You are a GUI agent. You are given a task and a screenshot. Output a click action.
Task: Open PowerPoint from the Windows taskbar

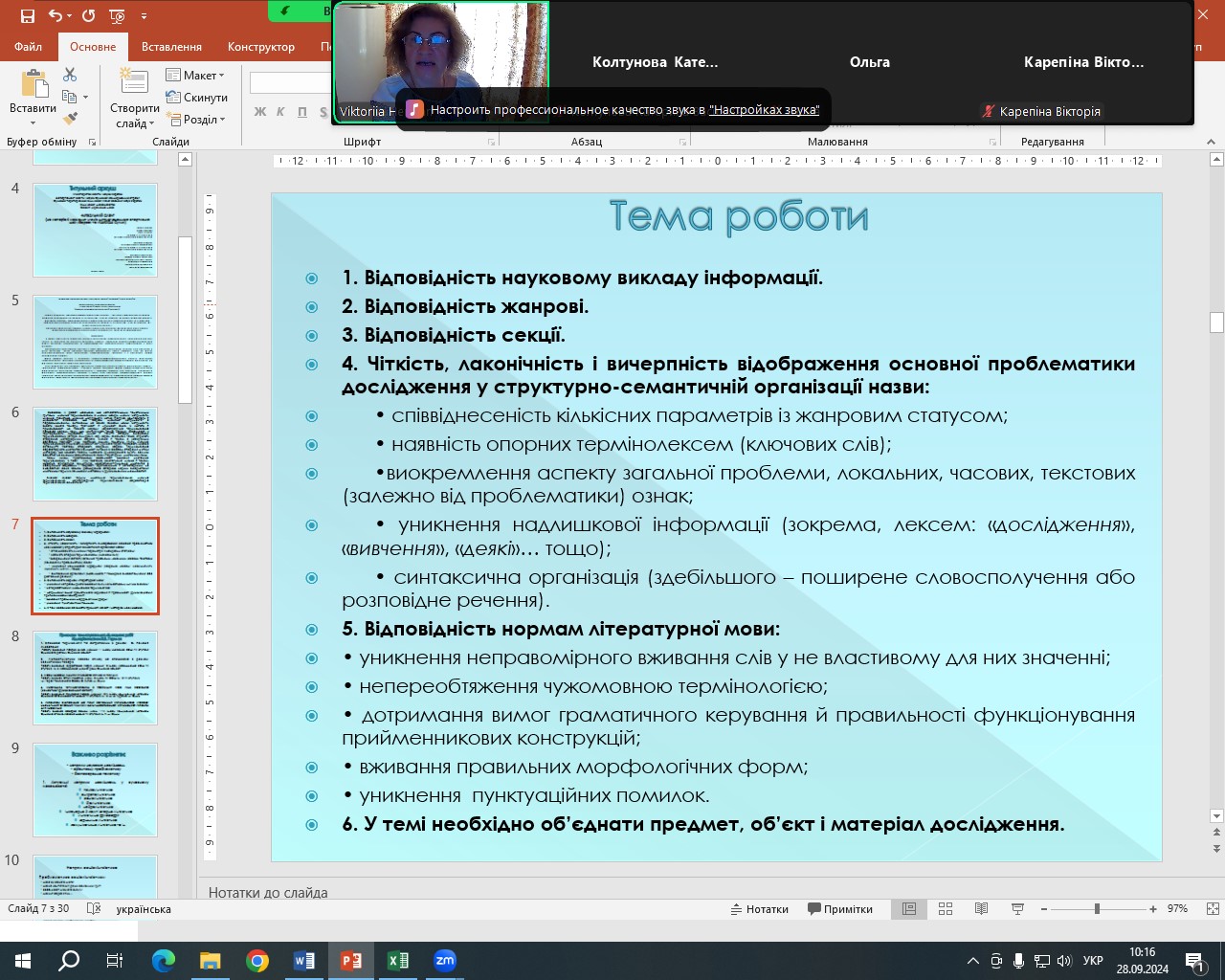pyautogui.click(x=351, y=960)
